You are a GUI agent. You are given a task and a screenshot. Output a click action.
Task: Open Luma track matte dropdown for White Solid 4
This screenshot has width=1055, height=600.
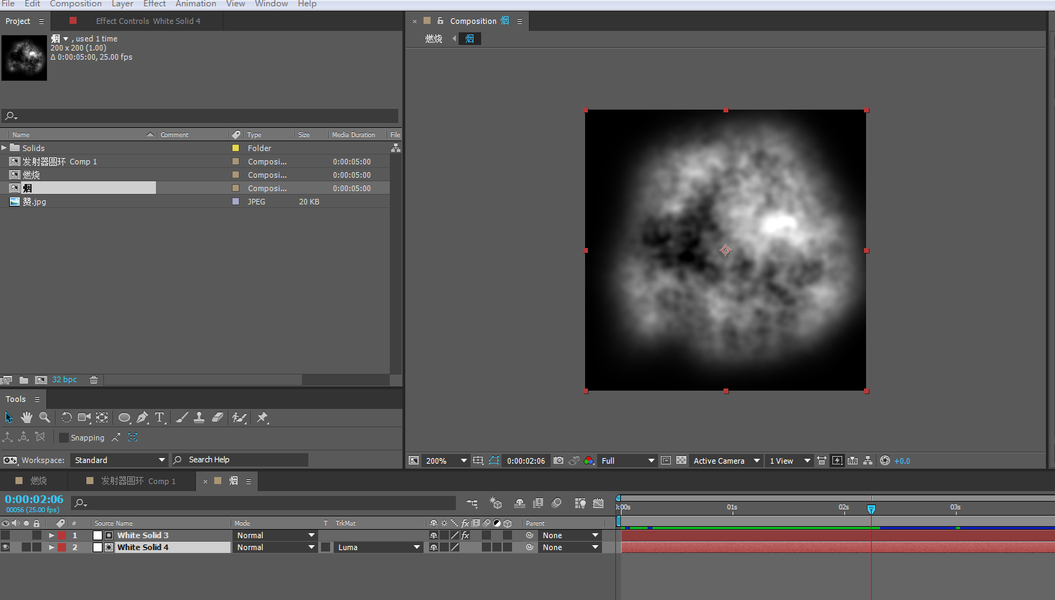(x=378, y=548)
